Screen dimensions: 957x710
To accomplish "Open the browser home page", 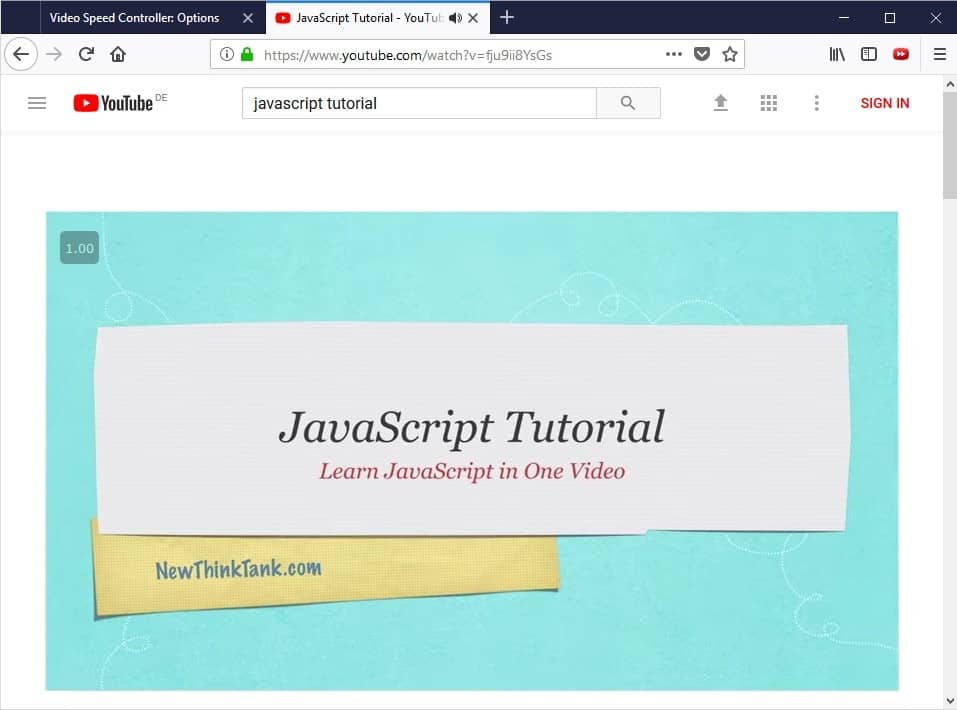I will pos(118,54).
